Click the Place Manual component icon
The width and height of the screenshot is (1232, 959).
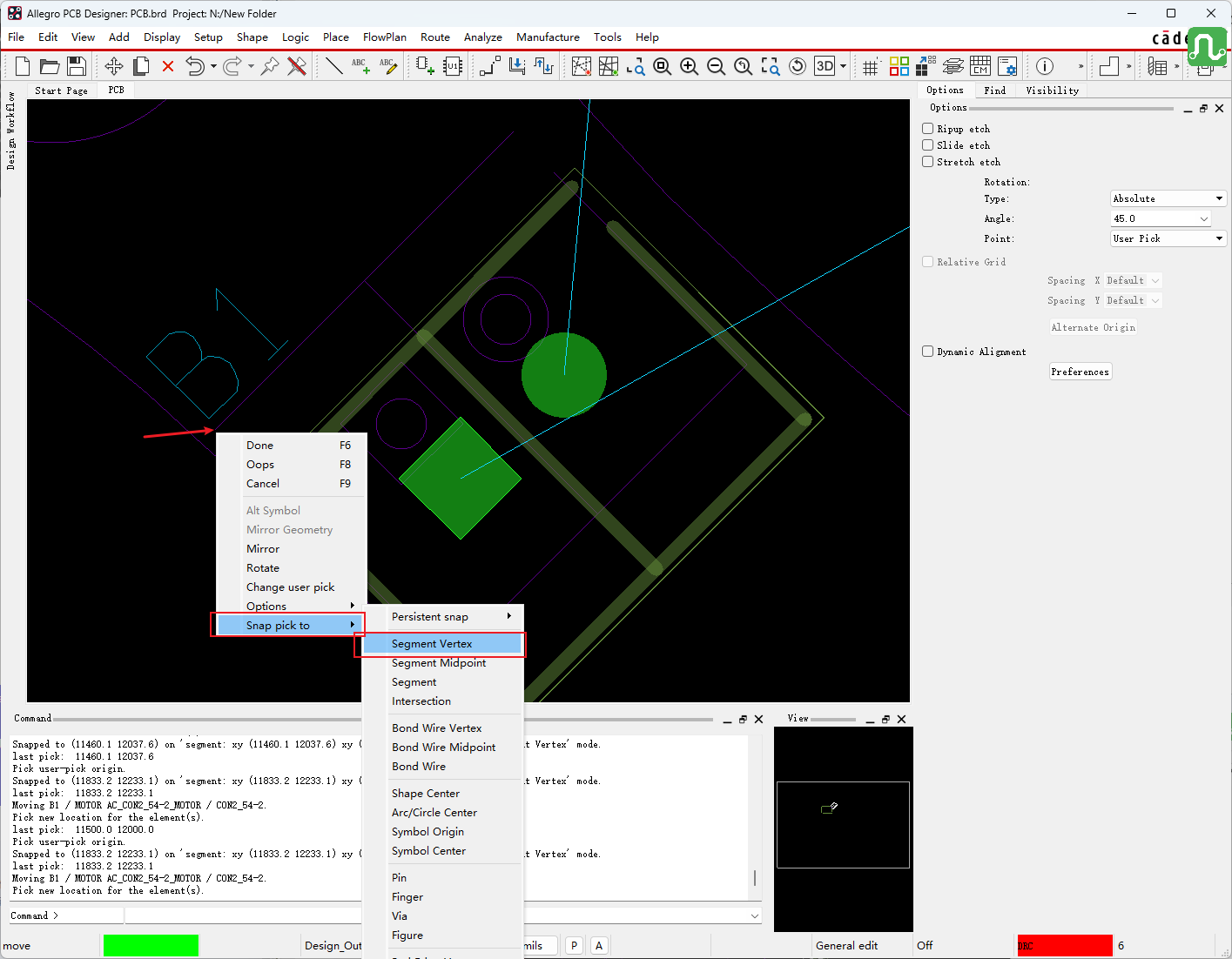tap(425, 66)
